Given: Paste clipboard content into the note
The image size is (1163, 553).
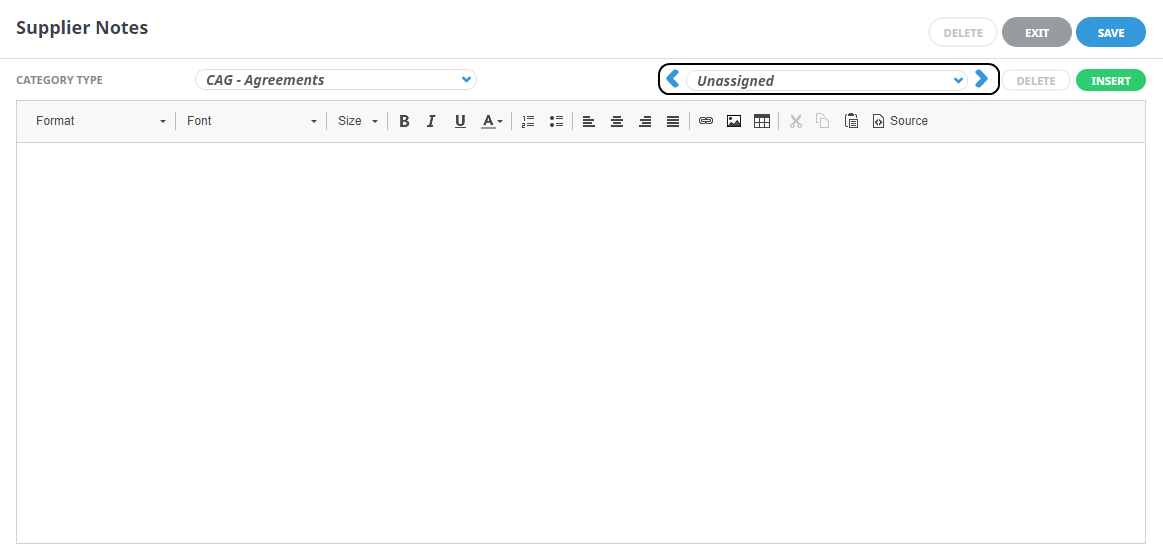Looking at the screenshot, I should tap(851, 121).
